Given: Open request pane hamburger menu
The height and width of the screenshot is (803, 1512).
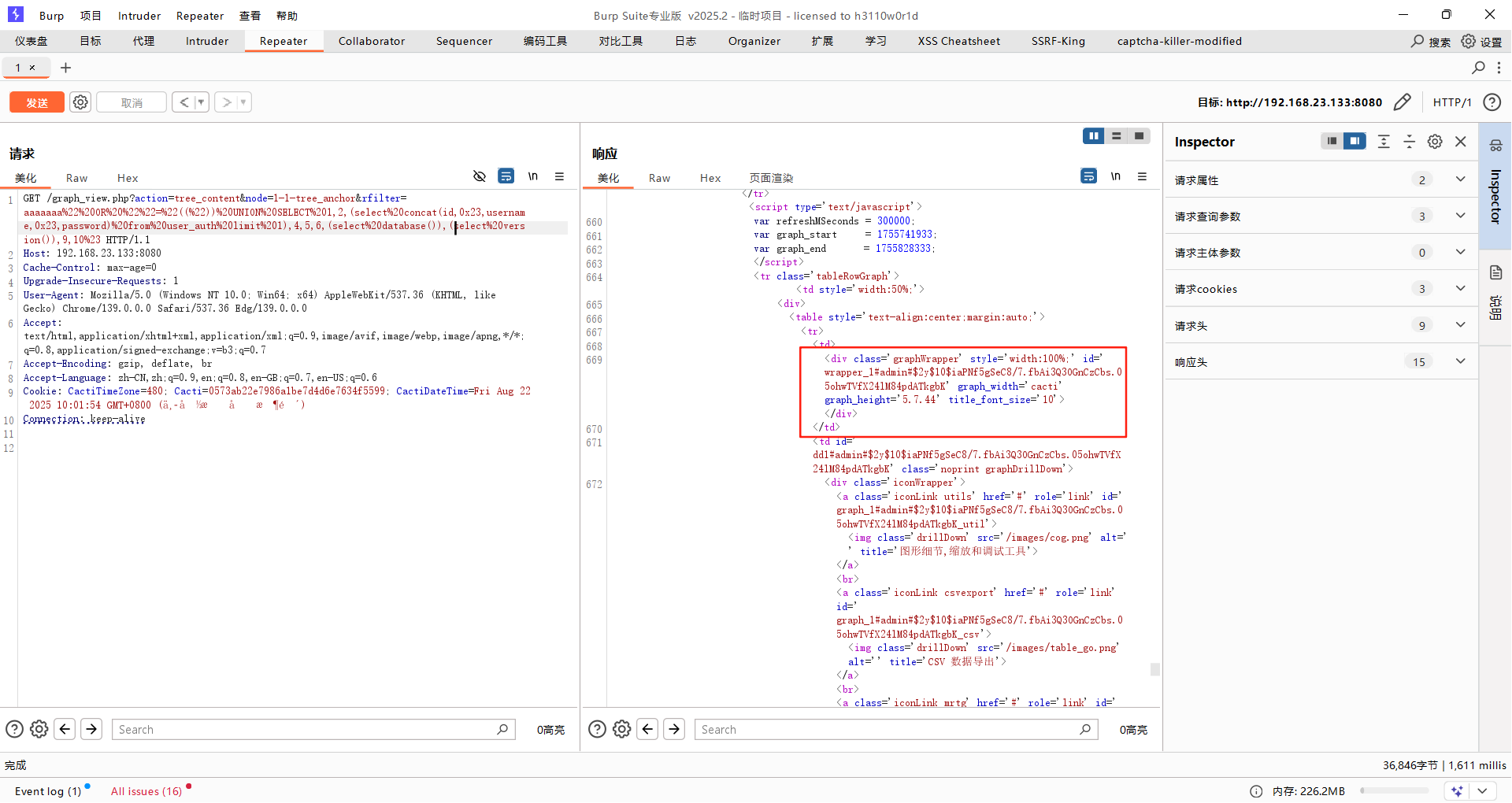Looking at the screenshot, I should (559, 176).
